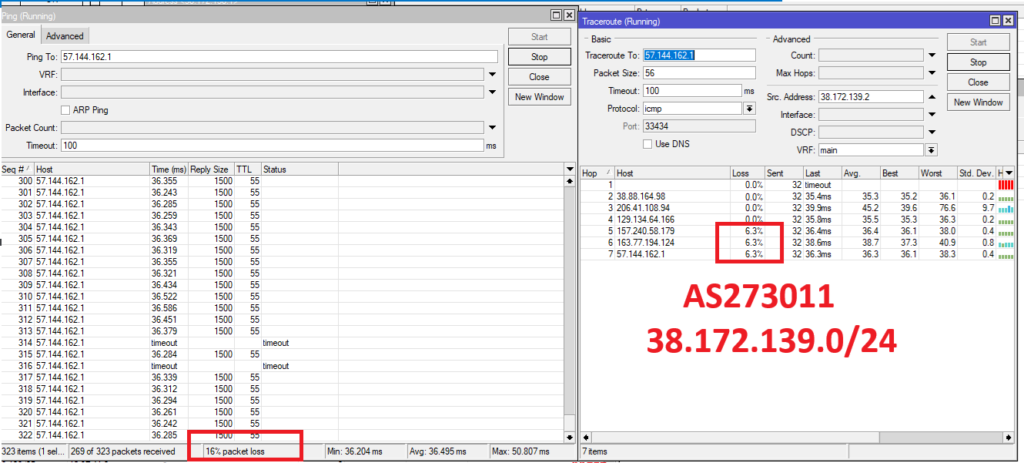Expand the Max Hops field arrow
This screenshot has height=463, width=1024.
click(x=932, y=73)
